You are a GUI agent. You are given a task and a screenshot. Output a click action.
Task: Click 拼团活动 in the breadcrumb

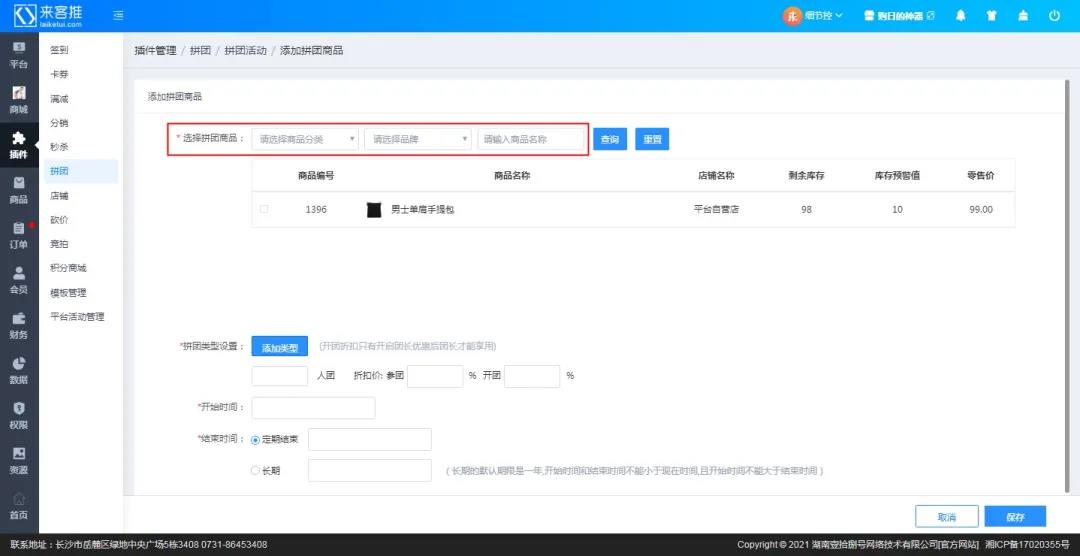coord(245,51)
